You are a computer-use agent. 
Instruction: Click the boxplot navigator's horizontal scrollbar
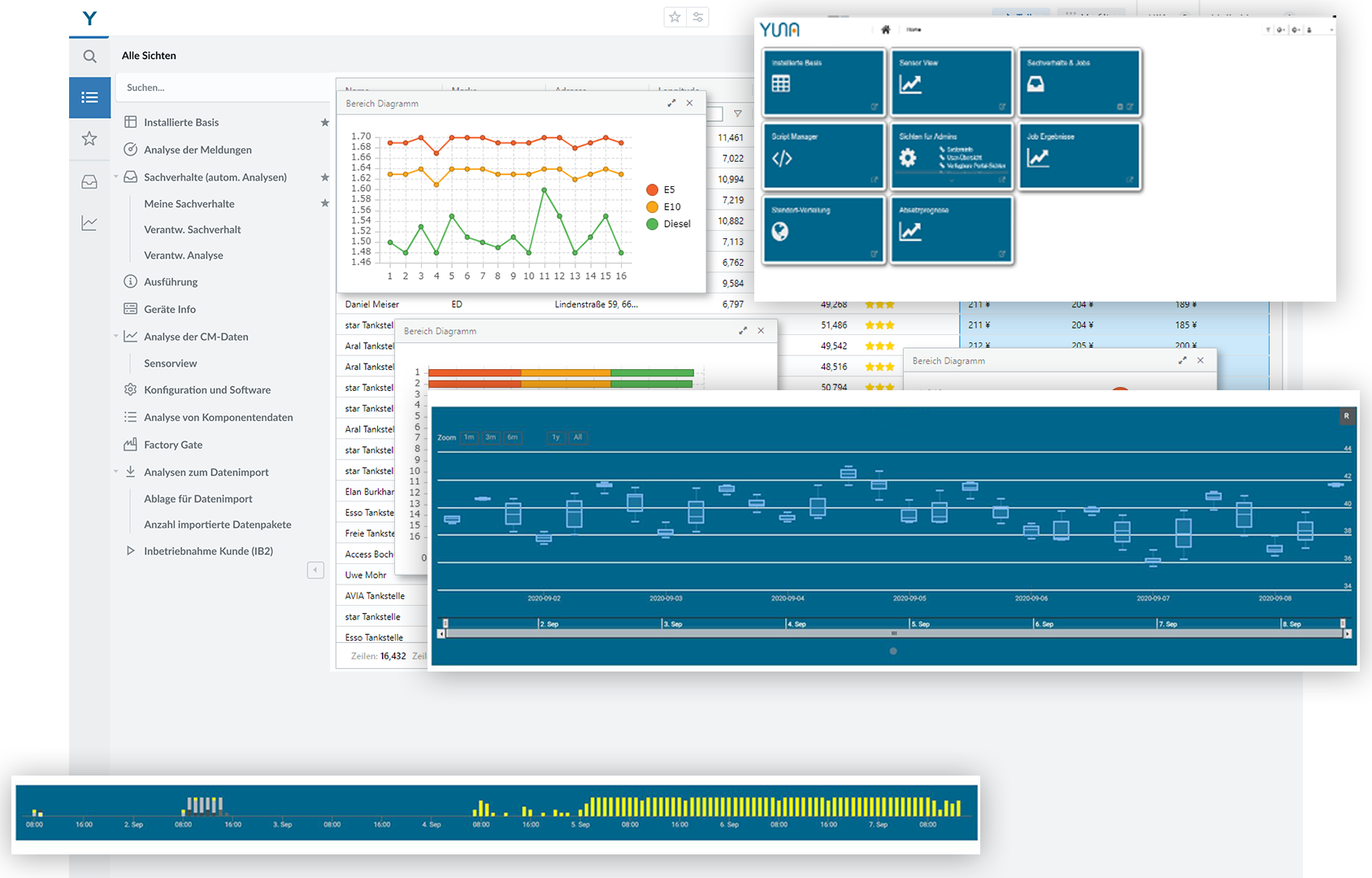(893, 633)
